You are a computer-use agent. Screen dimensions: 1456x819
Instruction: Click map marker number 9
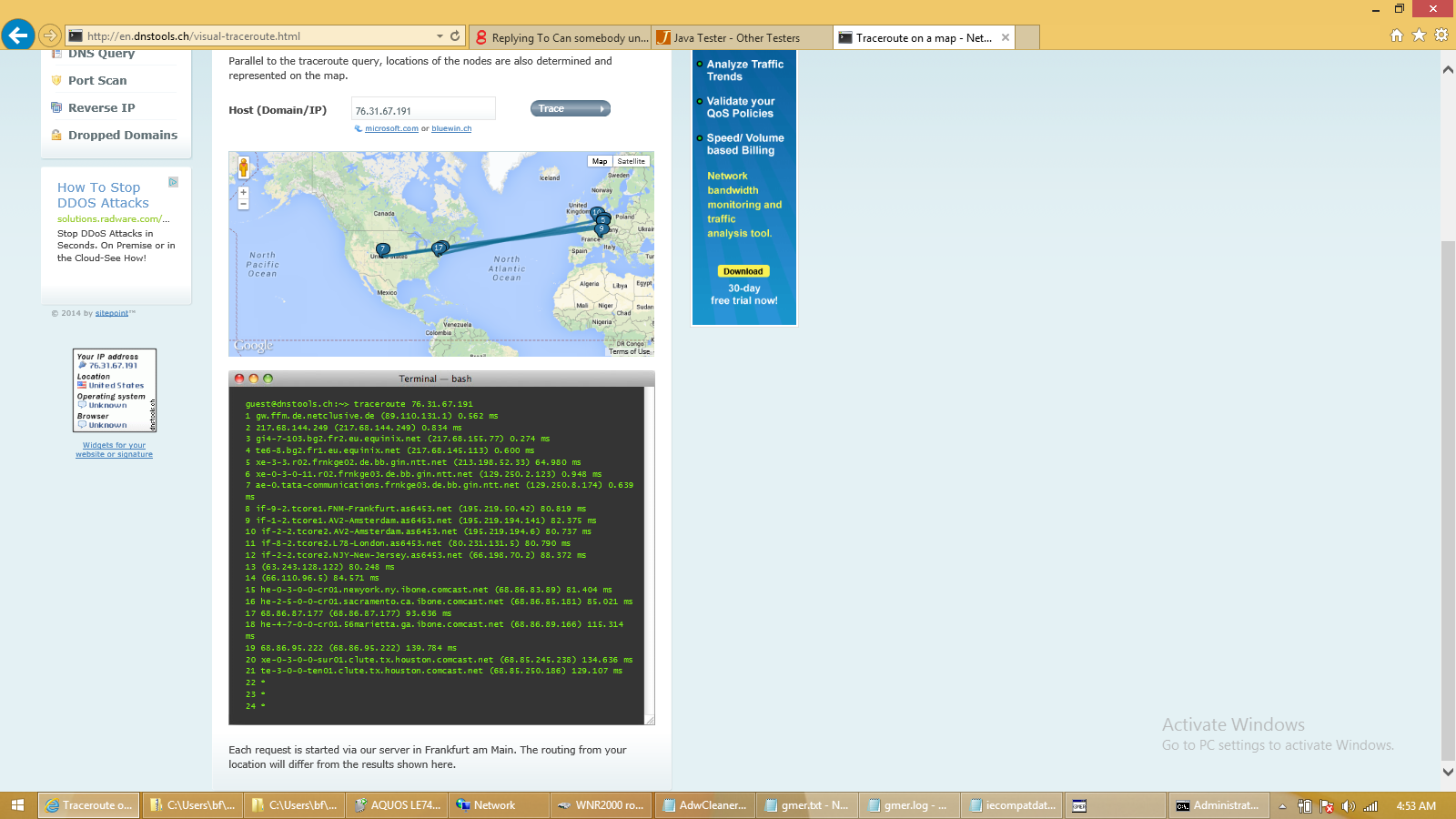(x=602, y=229)
